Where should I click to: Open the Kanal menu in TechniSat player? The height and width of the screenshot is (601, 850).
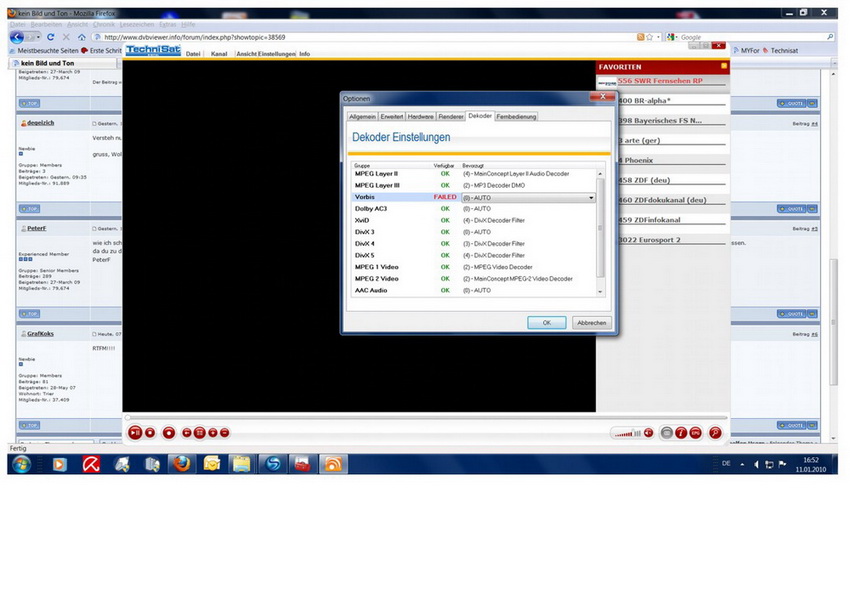219,54
